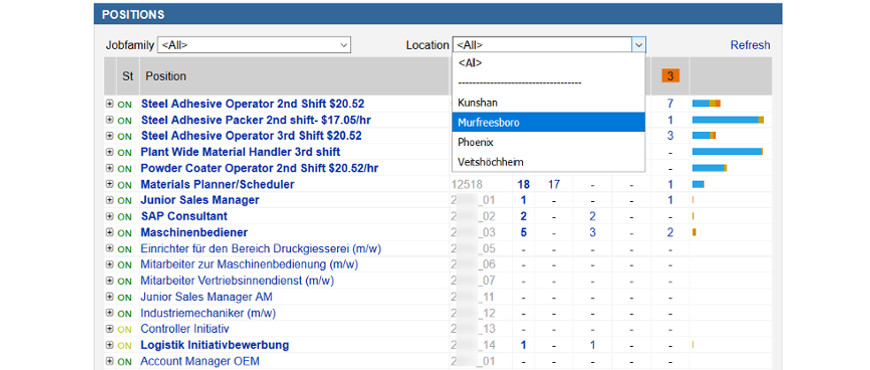Click progress bar of Plant Wide Material Handler
This screenshot has height=370, width=870.
(x=727, y=152)
